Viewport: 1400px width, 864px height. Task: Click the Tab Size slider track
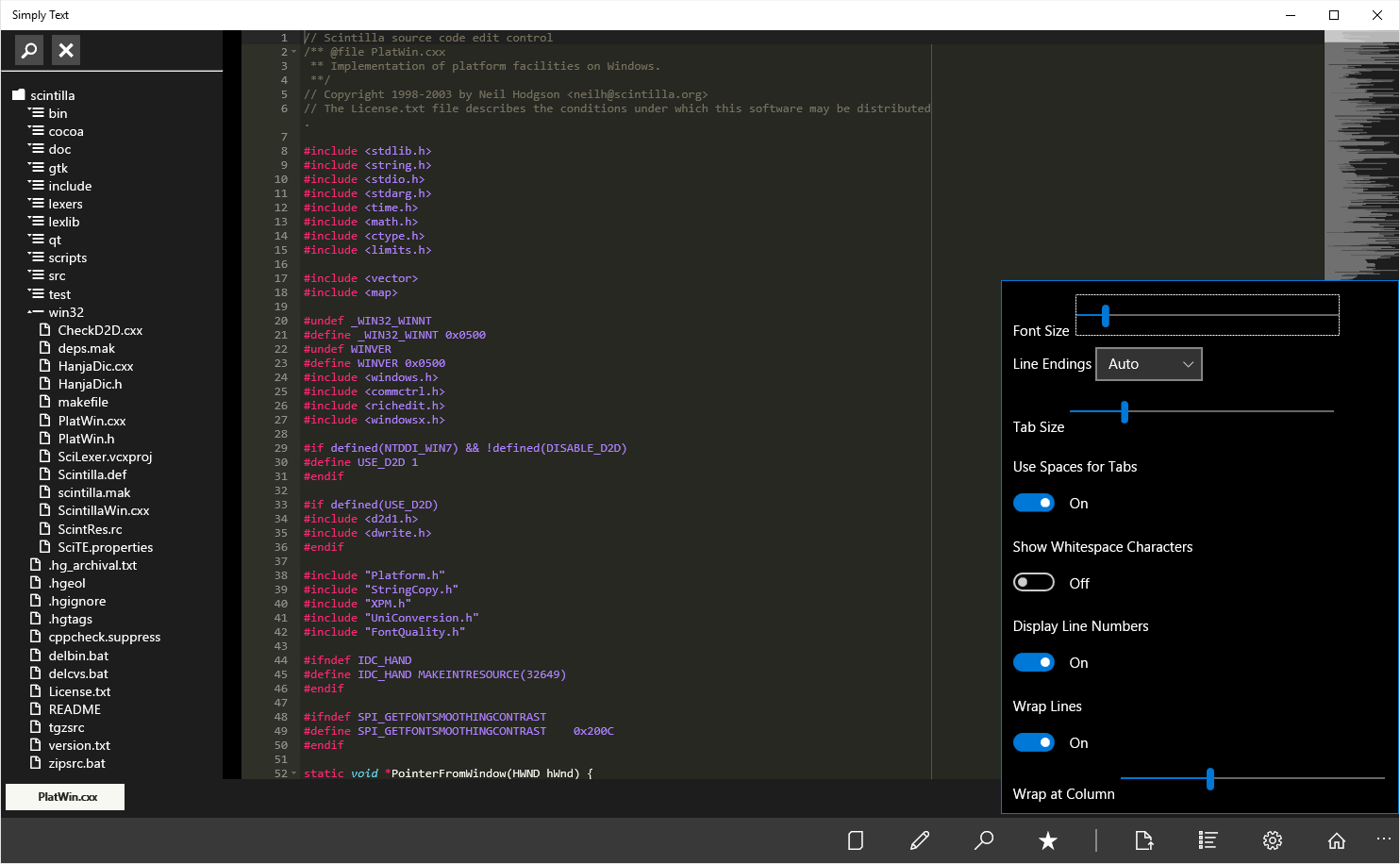point(1226,411)
